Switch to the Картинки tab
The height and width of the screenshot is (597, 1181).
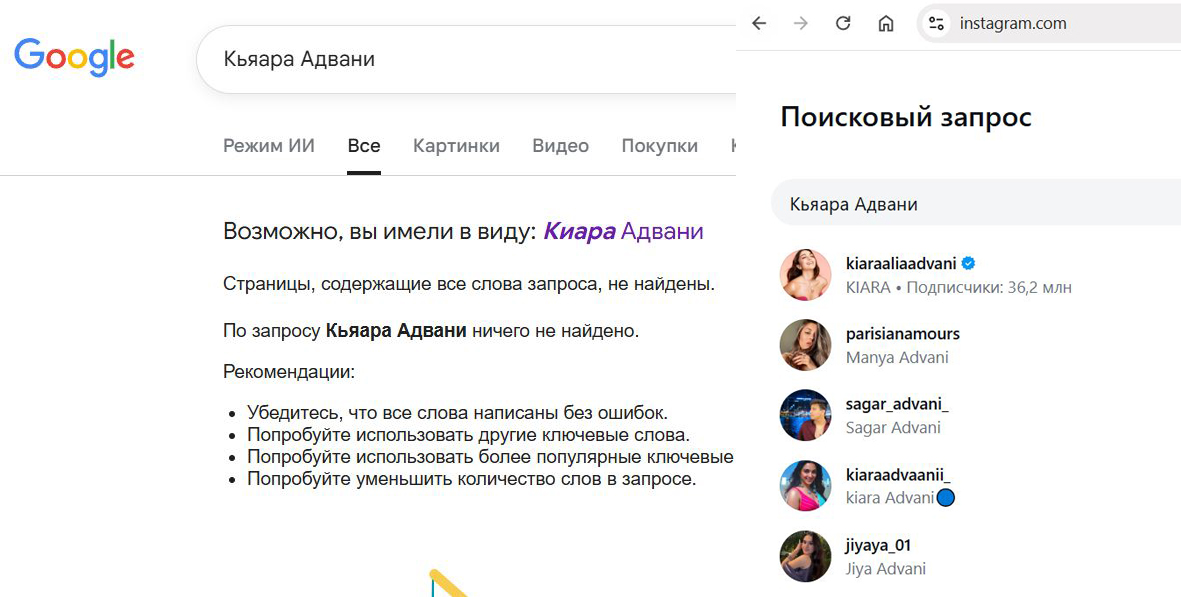[x=456, y=146]
